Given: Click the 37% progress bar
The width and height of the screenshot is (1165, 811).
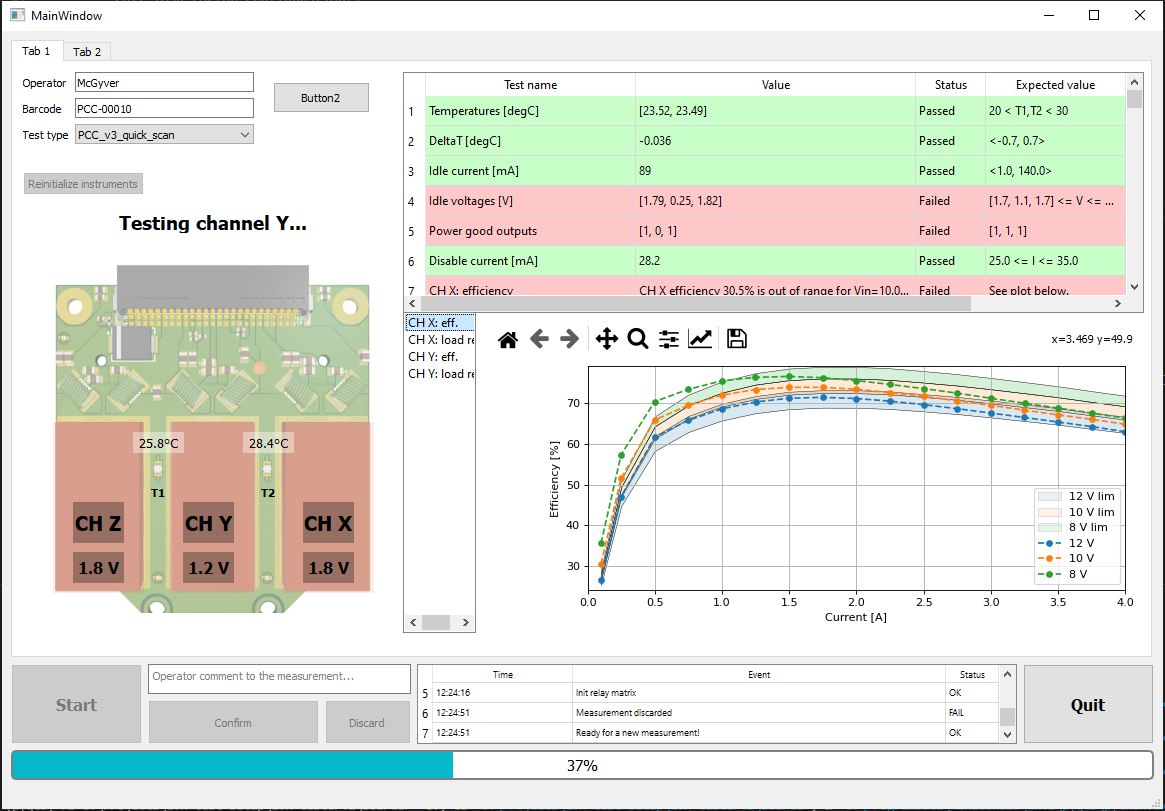Looking at the screenshot, I should pyautogui.click(x=582, y=766).
